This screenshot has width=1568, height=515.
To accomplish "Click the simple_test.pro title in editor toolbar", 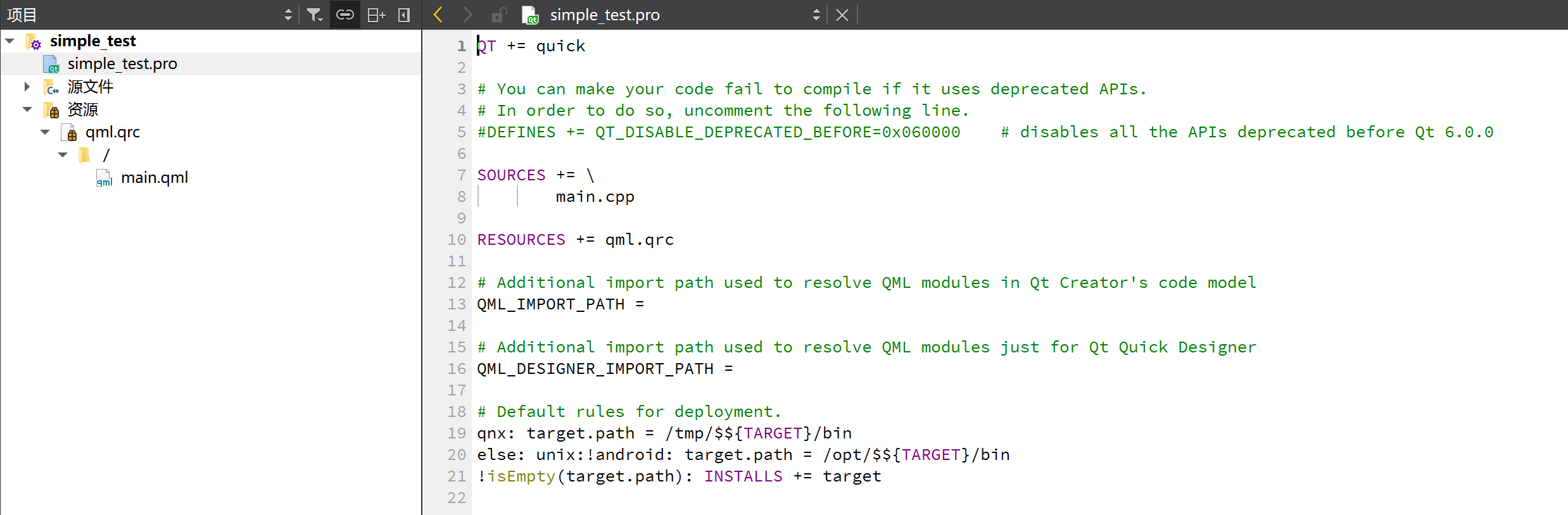I will pos(605,15).
